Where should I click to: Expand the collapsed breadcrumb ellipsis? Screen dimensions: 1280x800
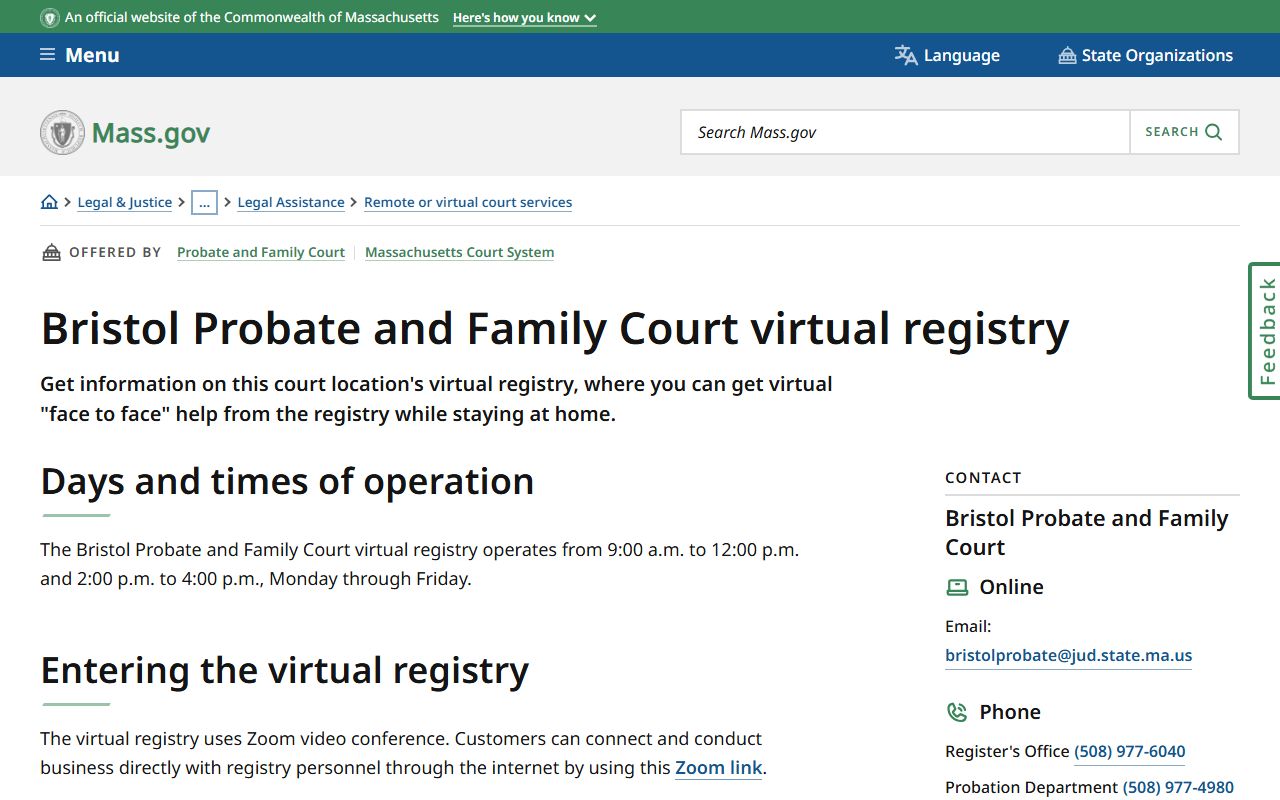point(204,202)
